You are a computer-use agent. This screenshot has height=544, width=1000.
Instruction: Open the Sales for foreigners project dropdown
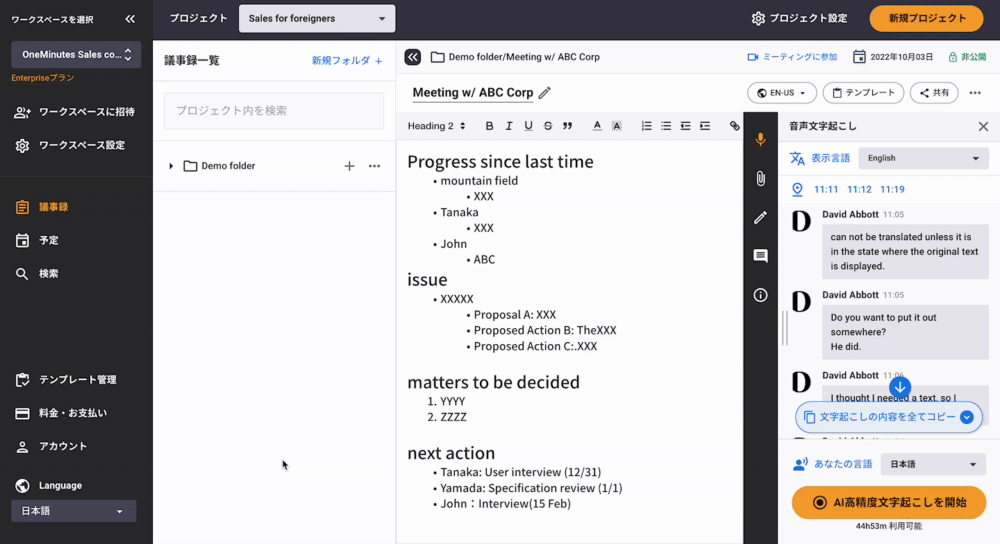click(317, 18)
